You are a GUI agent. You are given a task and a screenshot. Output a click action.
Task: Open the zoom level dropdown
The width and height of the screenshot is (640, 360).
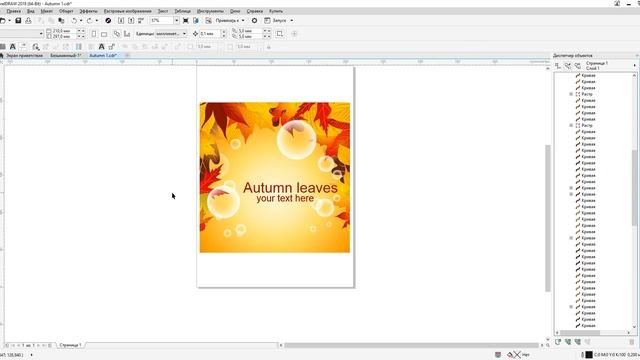tap(176, 20)
